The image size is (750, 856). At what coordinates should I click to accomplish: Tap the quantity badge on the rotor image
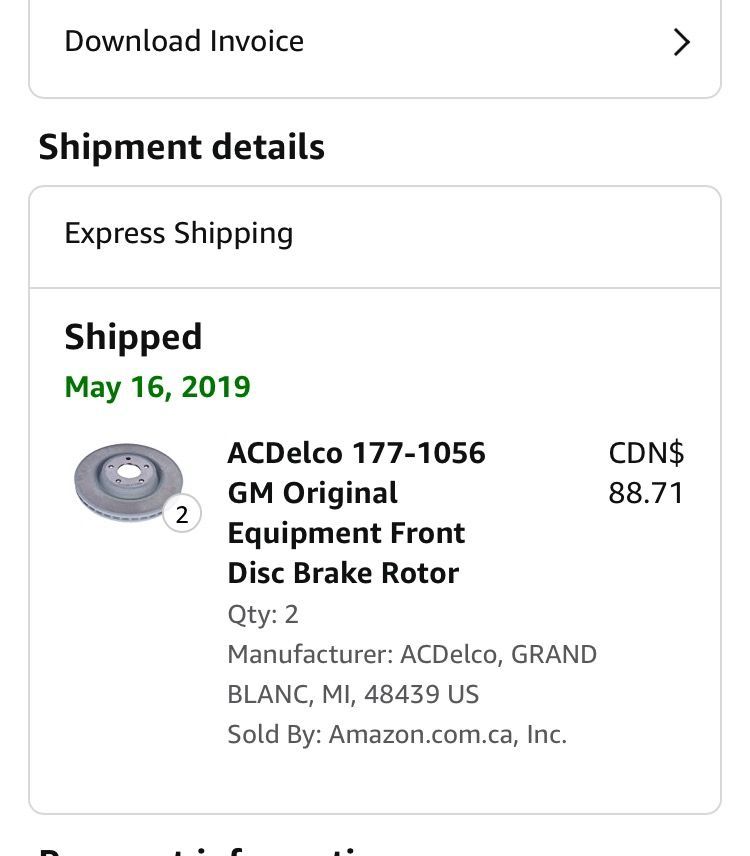click(x=182, y=515)
